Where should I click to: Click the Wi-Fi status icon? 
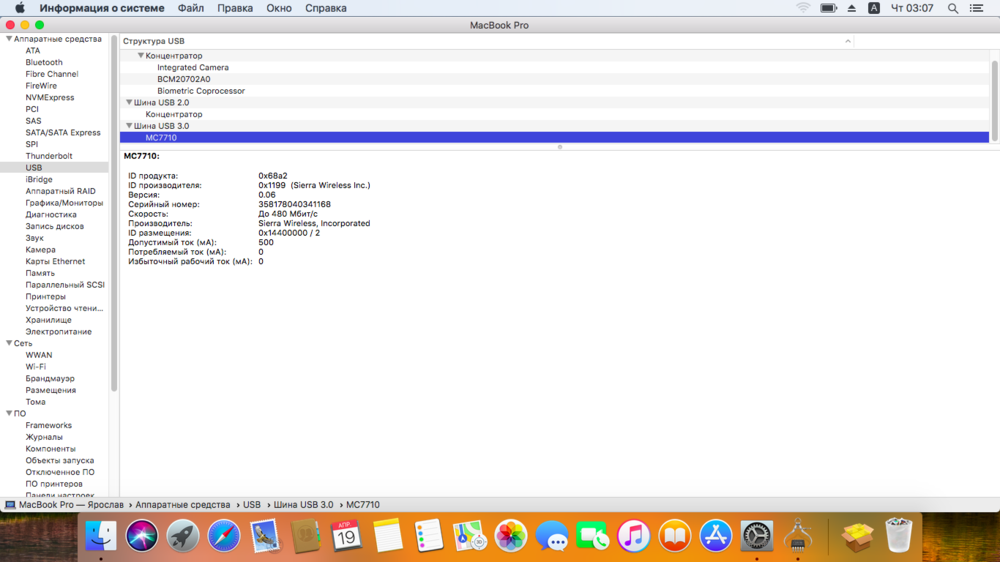[x=803, y=8]
